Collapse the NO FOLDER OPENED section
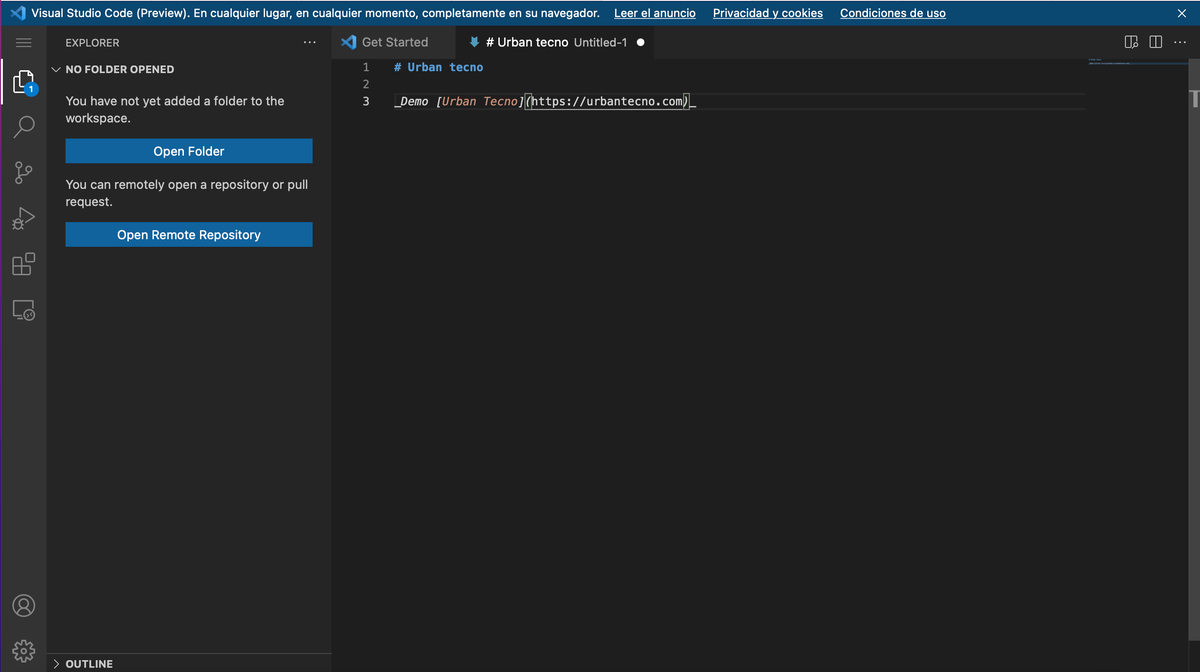This screenshot has width=1200, height=672. 56,69
